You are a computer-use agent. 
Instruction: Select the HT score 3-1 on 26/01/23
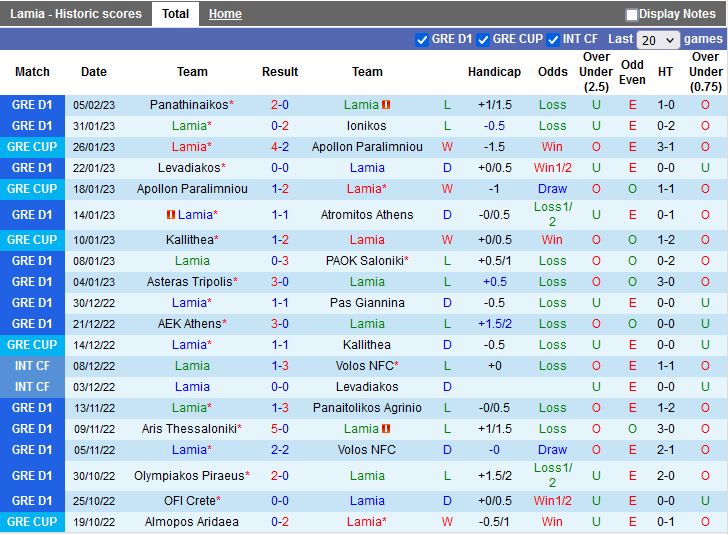[666, 147]
